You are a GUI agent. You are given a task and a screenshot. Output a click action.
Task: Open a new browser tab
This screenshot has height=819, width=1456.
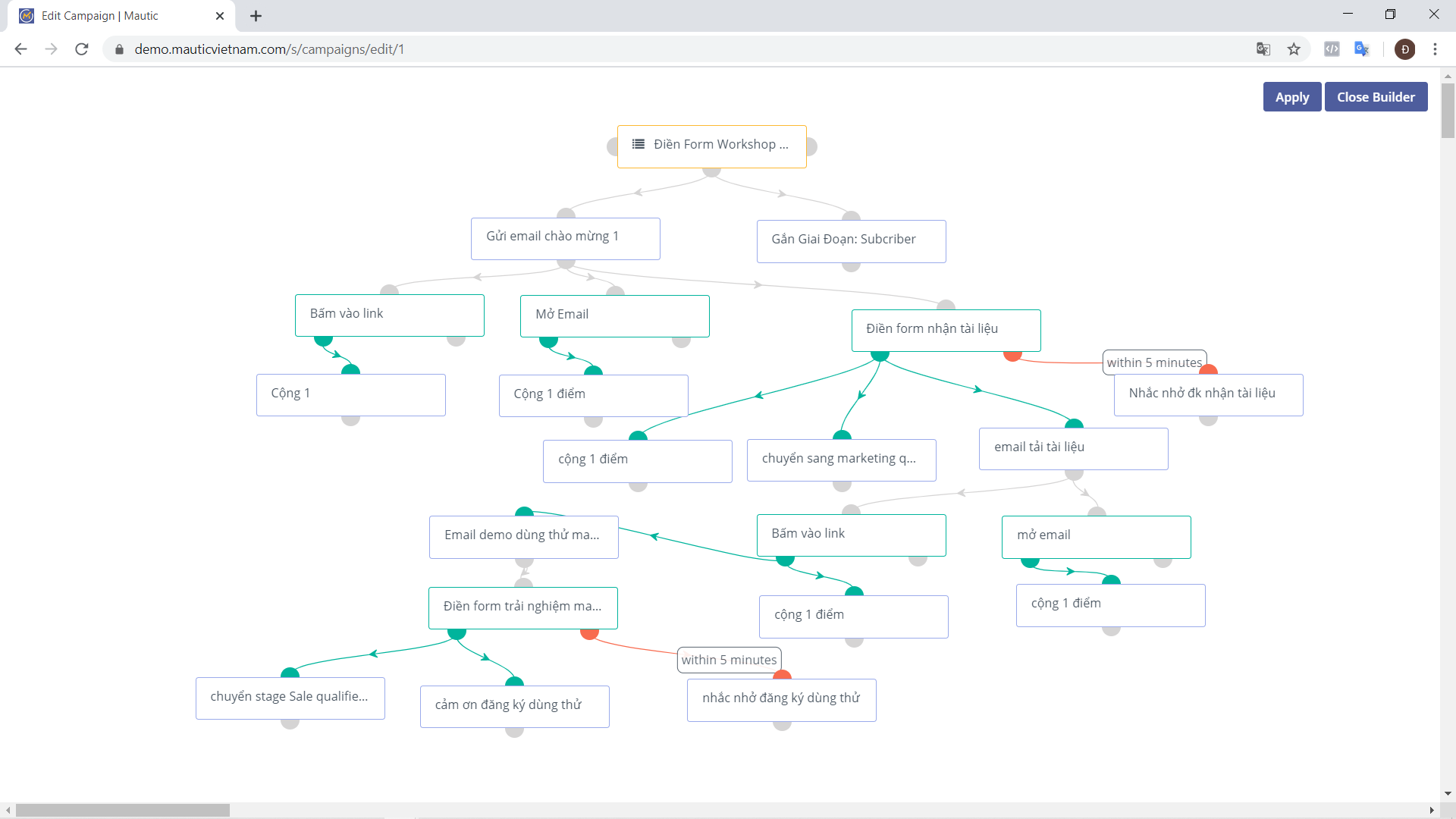[256, 16]
